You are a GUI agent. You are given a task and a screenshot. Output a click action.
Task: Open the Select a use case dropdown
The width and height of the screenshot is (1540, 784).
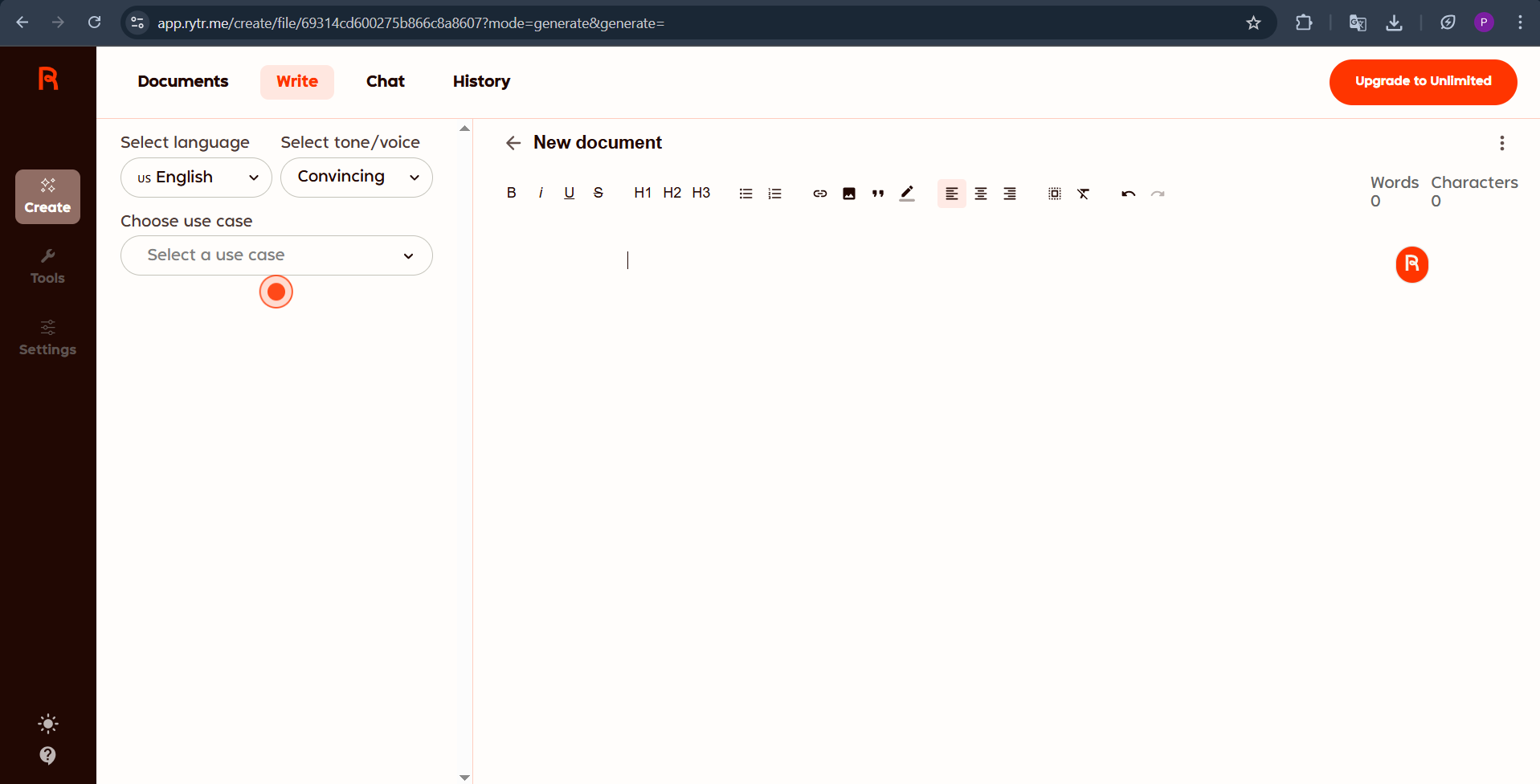[276, 255]
